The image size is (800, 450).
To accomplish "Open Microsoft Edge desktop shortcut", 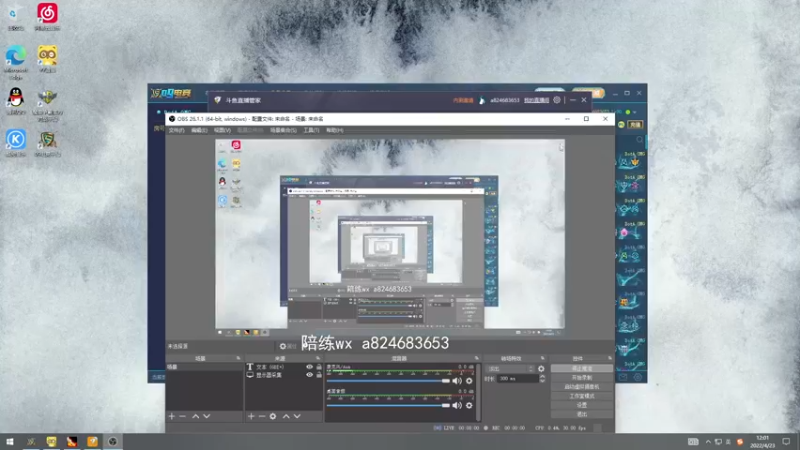I will [16, 62].
